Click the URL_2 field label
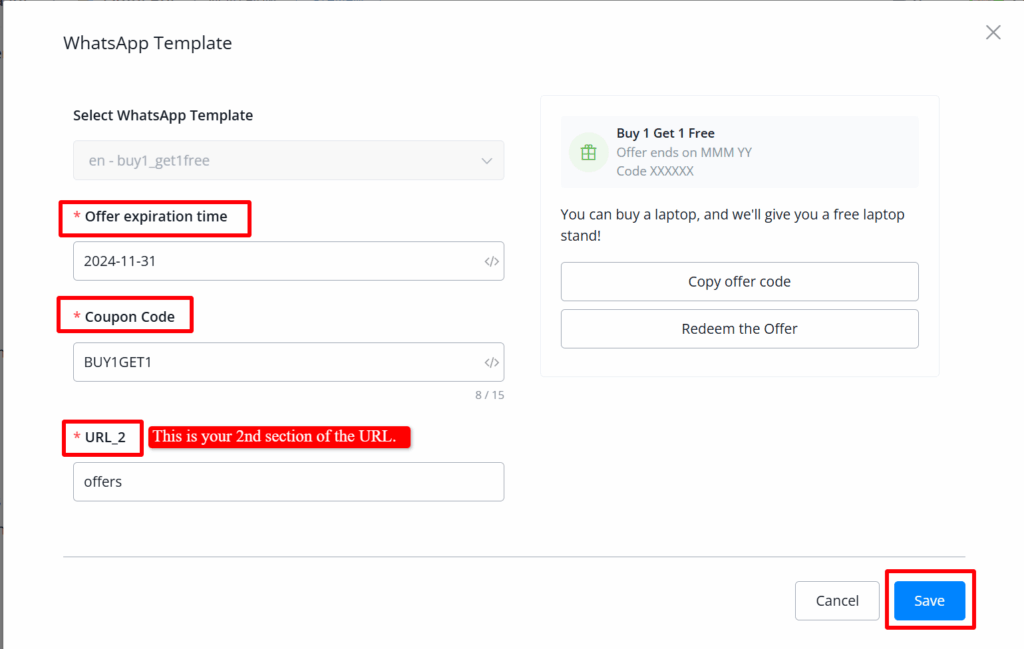The height and width of the screenshot is (649, 1024). [x=108, y=437]
